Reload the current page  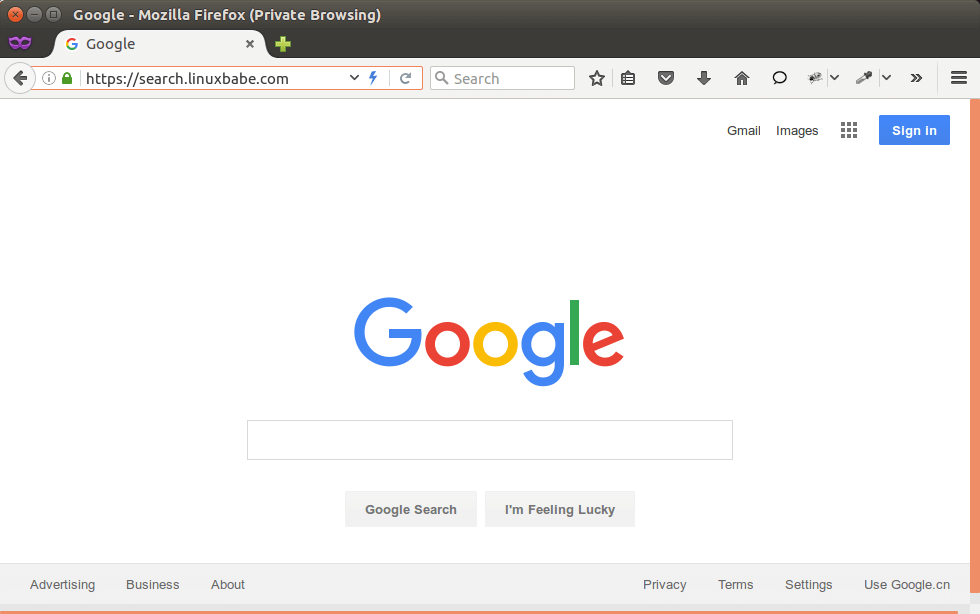405,78
